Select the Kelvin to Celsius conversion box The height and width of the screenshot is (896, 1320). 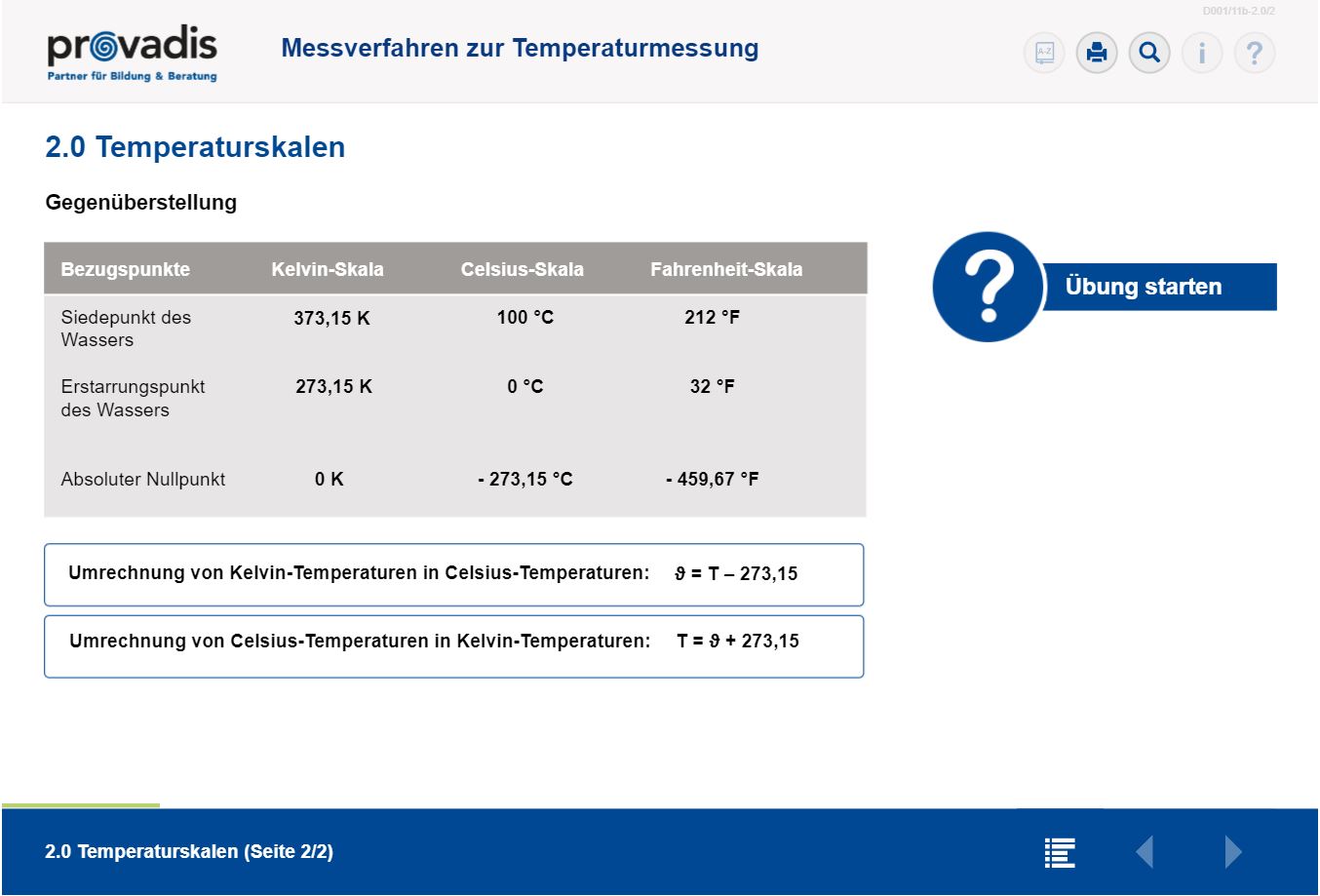[453, 574]
